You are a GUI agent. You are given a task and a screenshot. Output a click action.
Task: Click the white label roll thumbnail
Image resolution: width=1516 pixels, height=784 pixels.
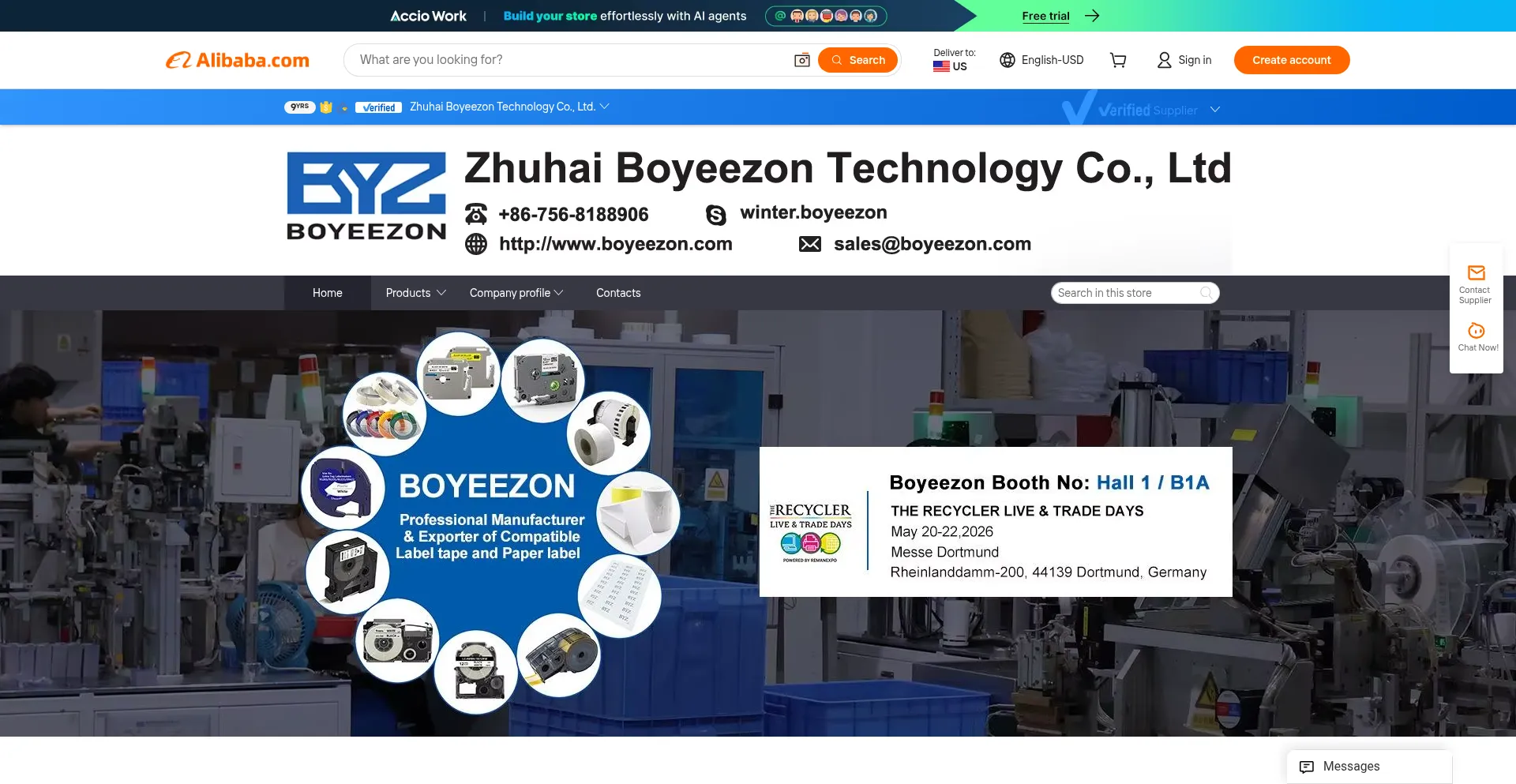[x=608, y=433]
